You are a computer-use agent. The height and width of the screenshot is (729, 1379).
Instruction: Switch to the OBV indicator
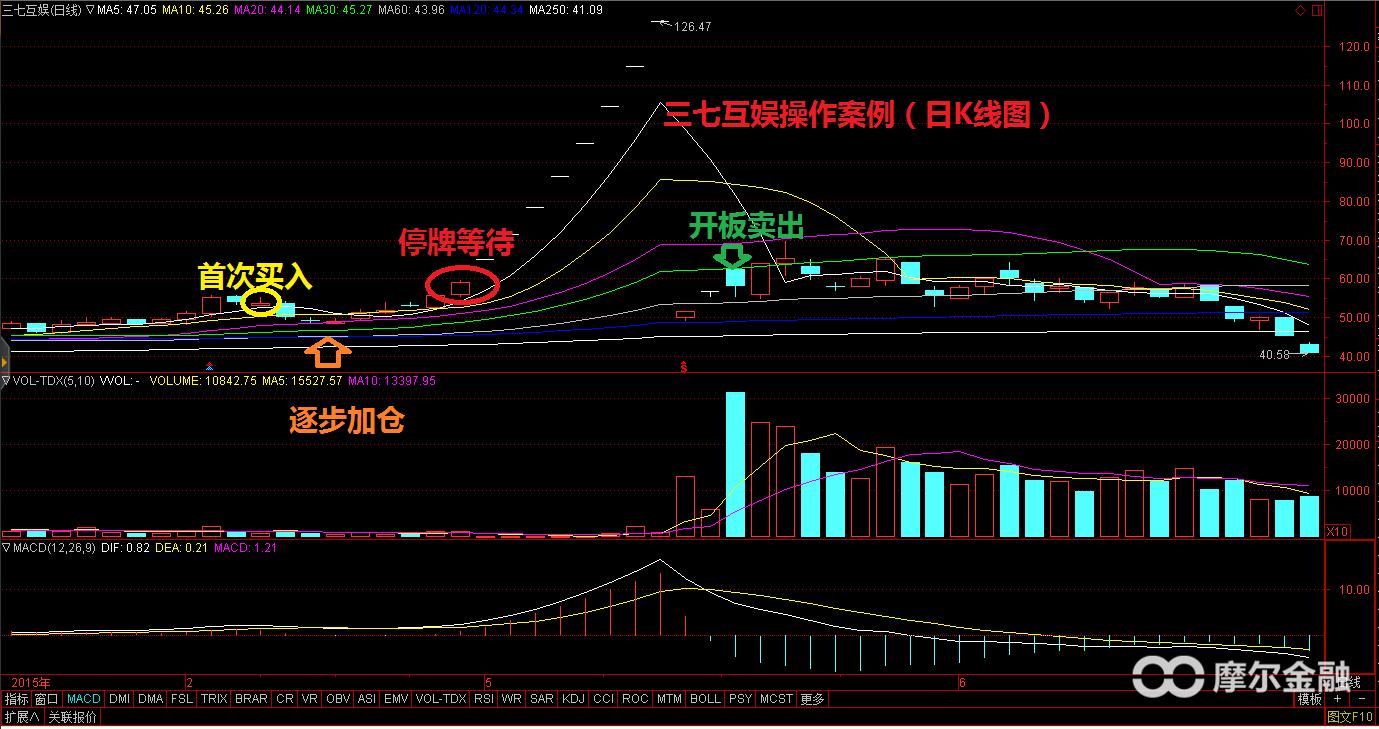click(x=338, y=699)
